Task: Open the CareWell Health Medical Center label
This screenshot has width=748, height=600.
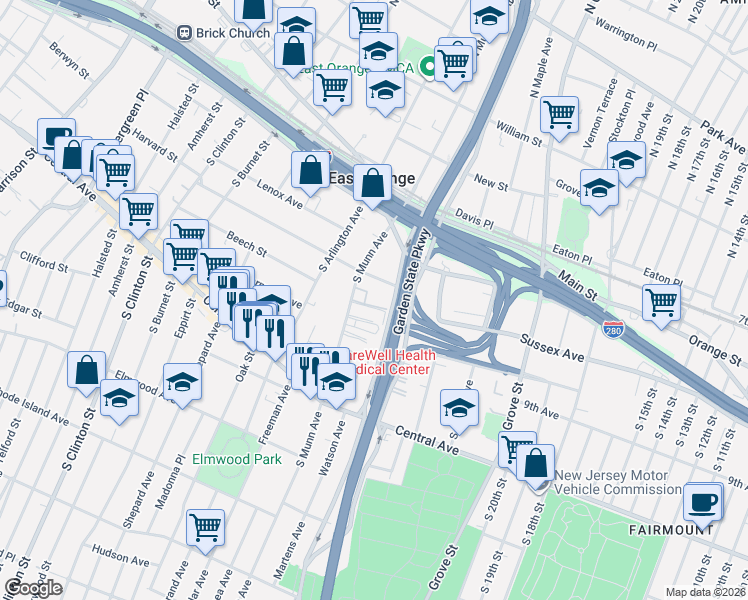Action: click(x=391, y=362)
